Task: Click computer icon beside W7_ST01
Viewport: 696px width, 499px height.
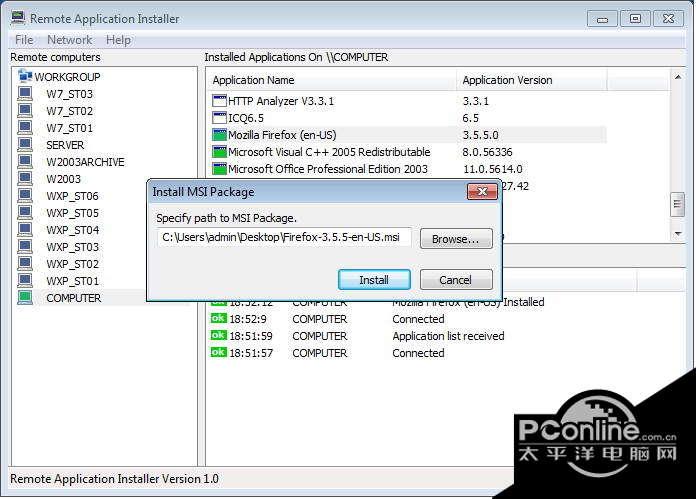Action: click(25, 127)
